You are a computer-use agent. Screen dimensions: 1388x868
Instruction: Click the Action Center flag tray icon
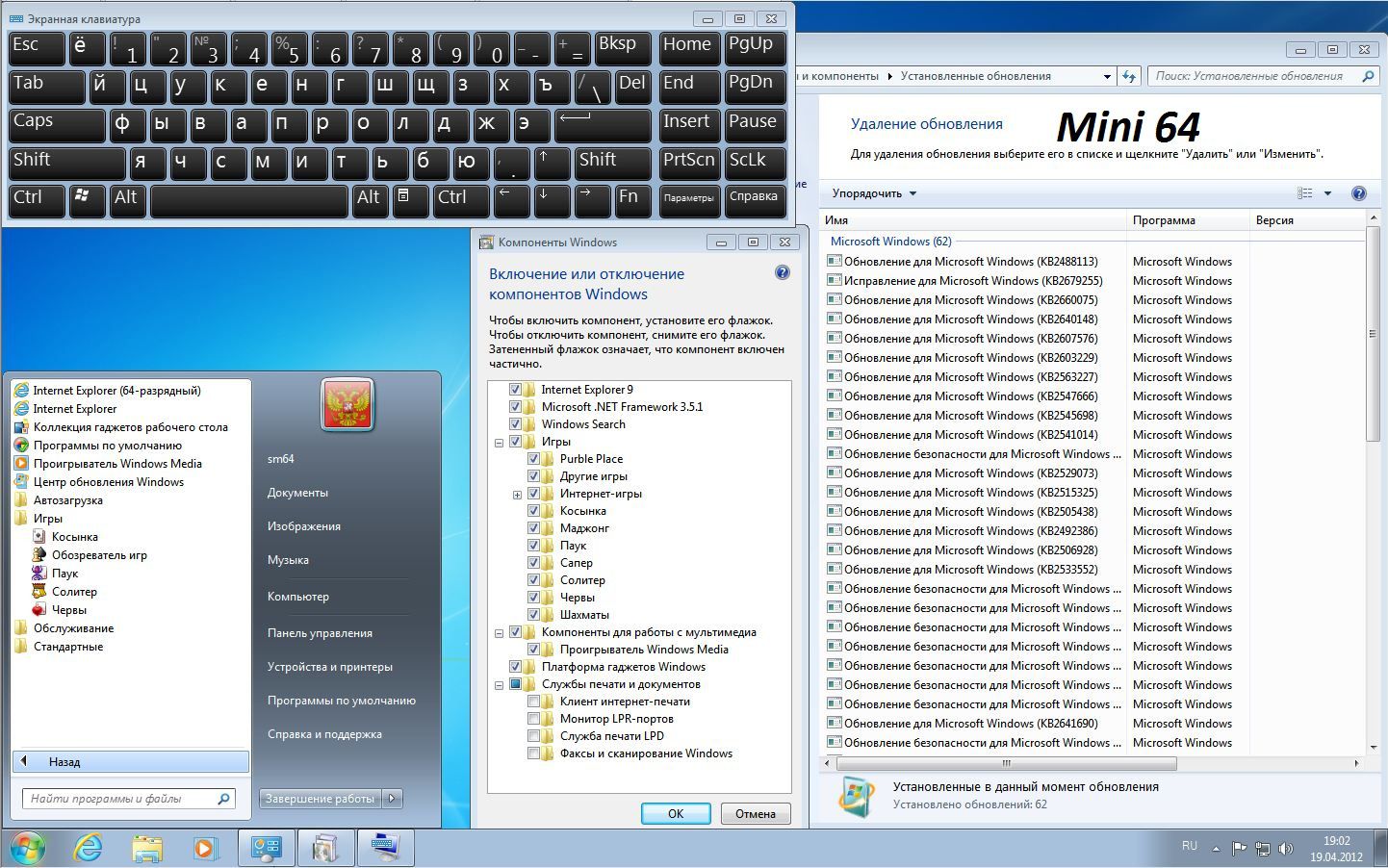(x=1240, y=849)
